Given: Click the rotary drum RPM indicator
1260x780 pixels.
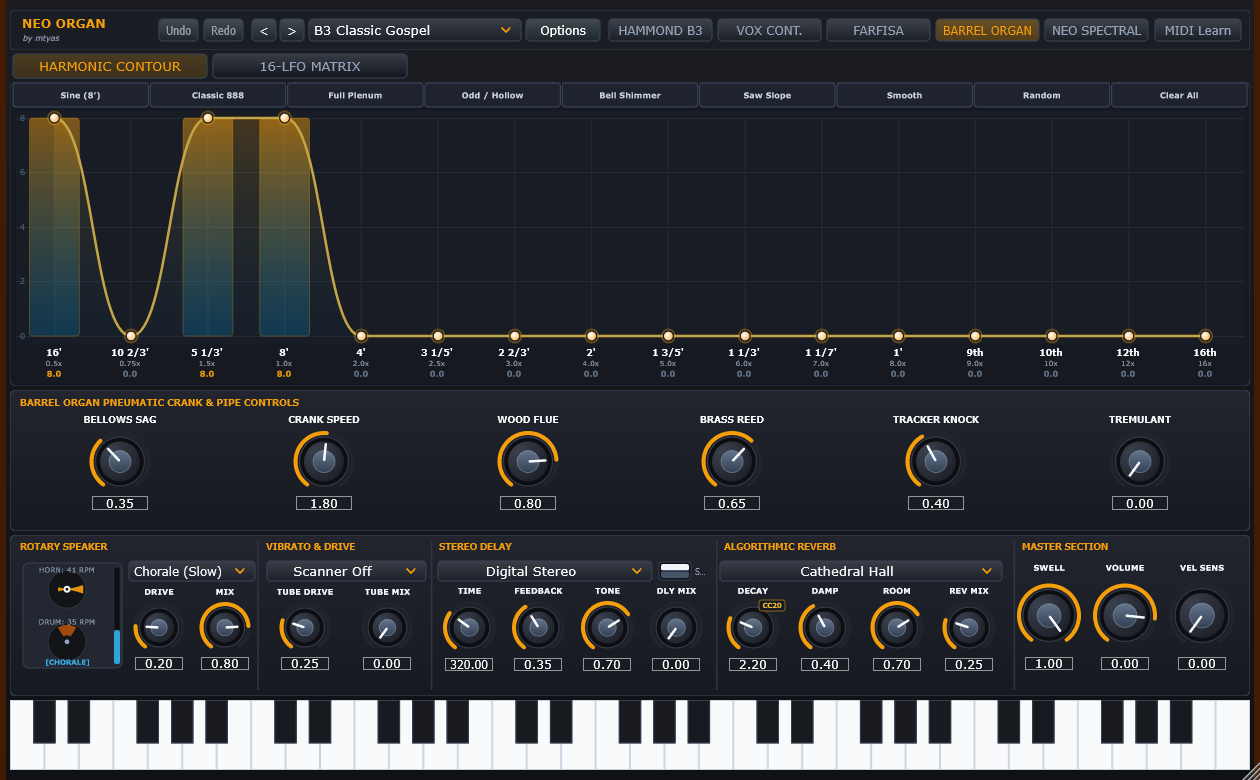Looking at the screenshot, I should (67, 640).
